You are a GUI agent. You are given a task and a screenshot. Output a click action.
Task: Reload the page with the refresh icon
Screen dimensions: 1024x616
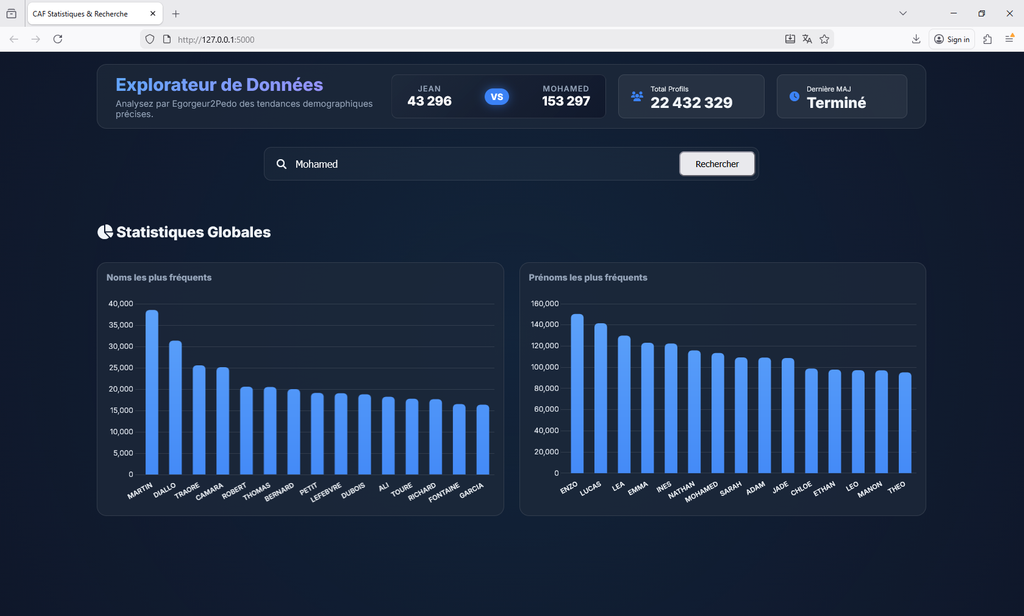[x=58, y=39]
